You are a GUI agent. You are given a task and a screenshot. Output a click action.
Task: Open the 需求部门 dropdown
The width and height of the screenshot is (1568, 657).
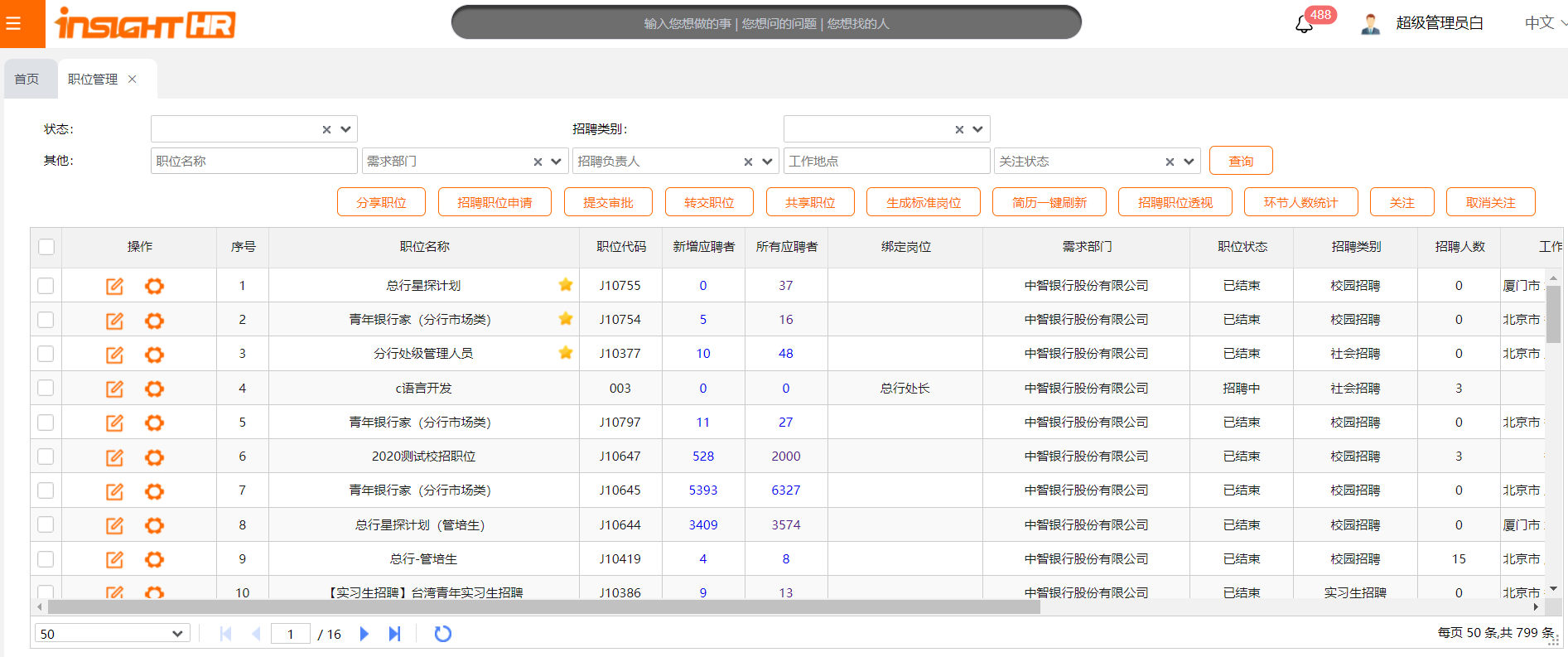pos(556,162)
